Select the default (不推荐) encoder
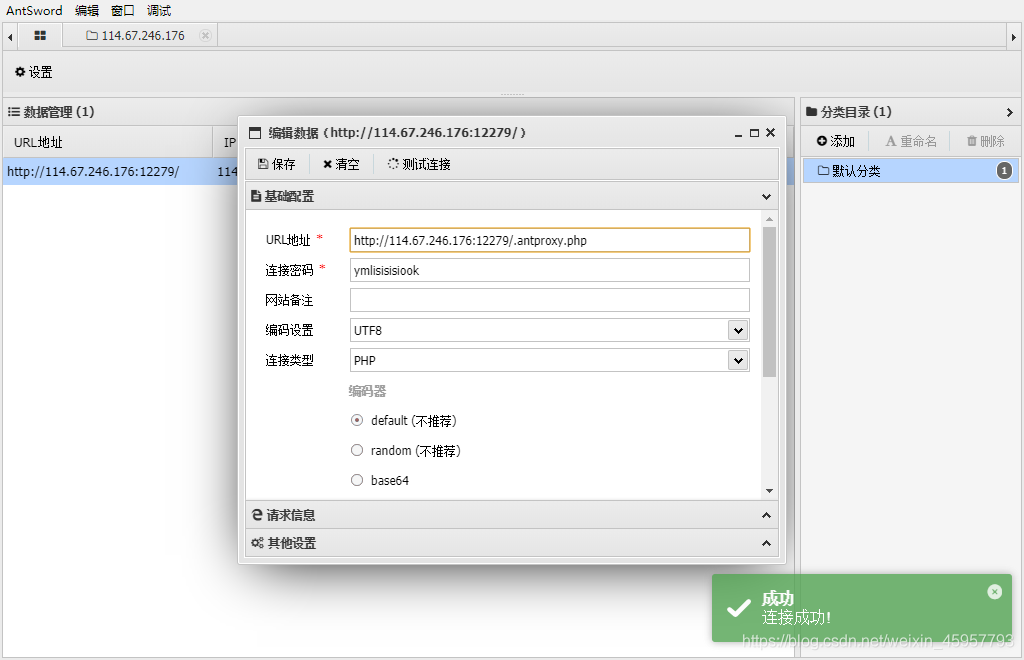 (x=357, y=420)
